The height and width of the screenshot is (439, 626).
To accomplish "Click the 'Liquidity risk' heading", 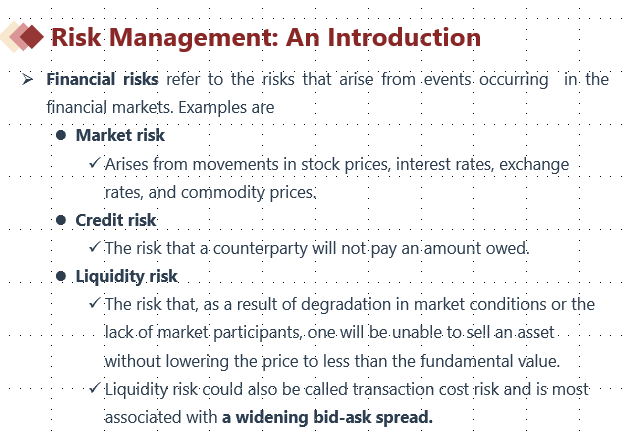I will 127,277.
